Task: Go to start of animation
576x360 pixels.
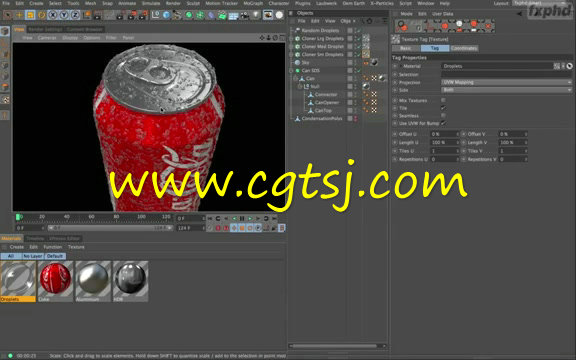Action: point(210,218)
